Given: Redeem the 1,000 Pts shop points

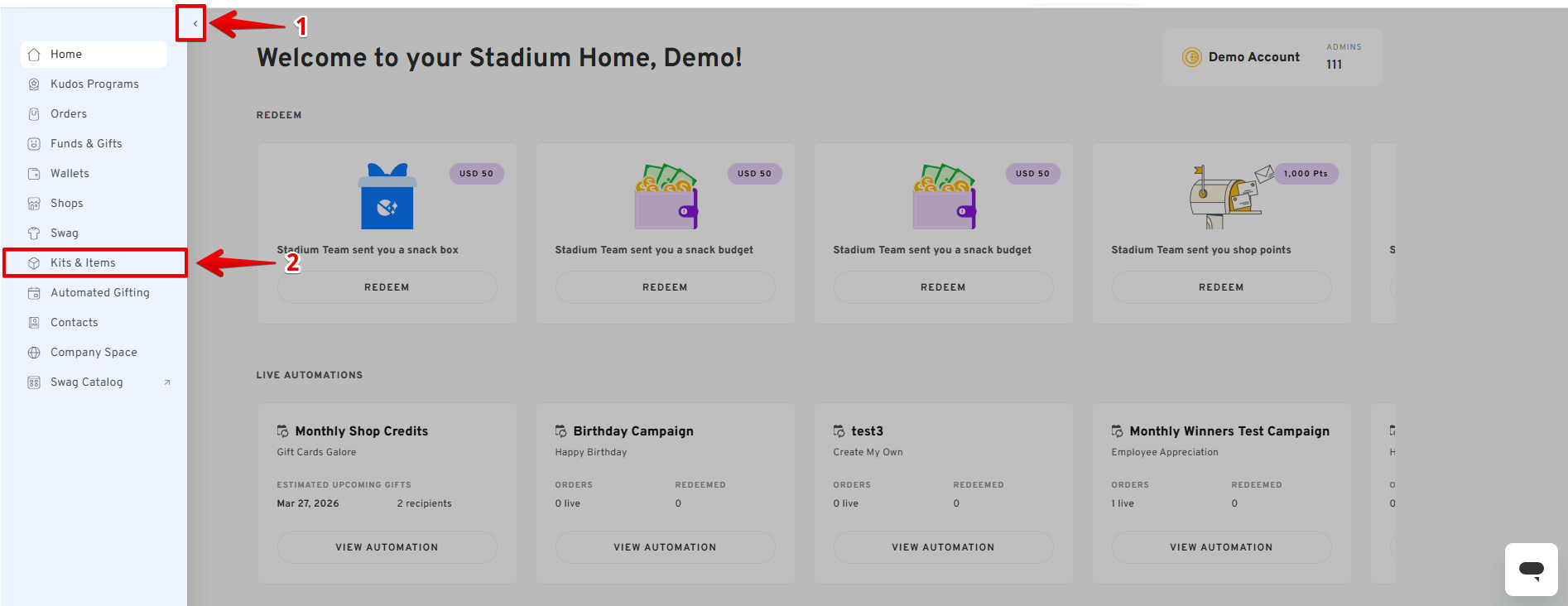Looking at the screenshot, I should click(1221, 287).
